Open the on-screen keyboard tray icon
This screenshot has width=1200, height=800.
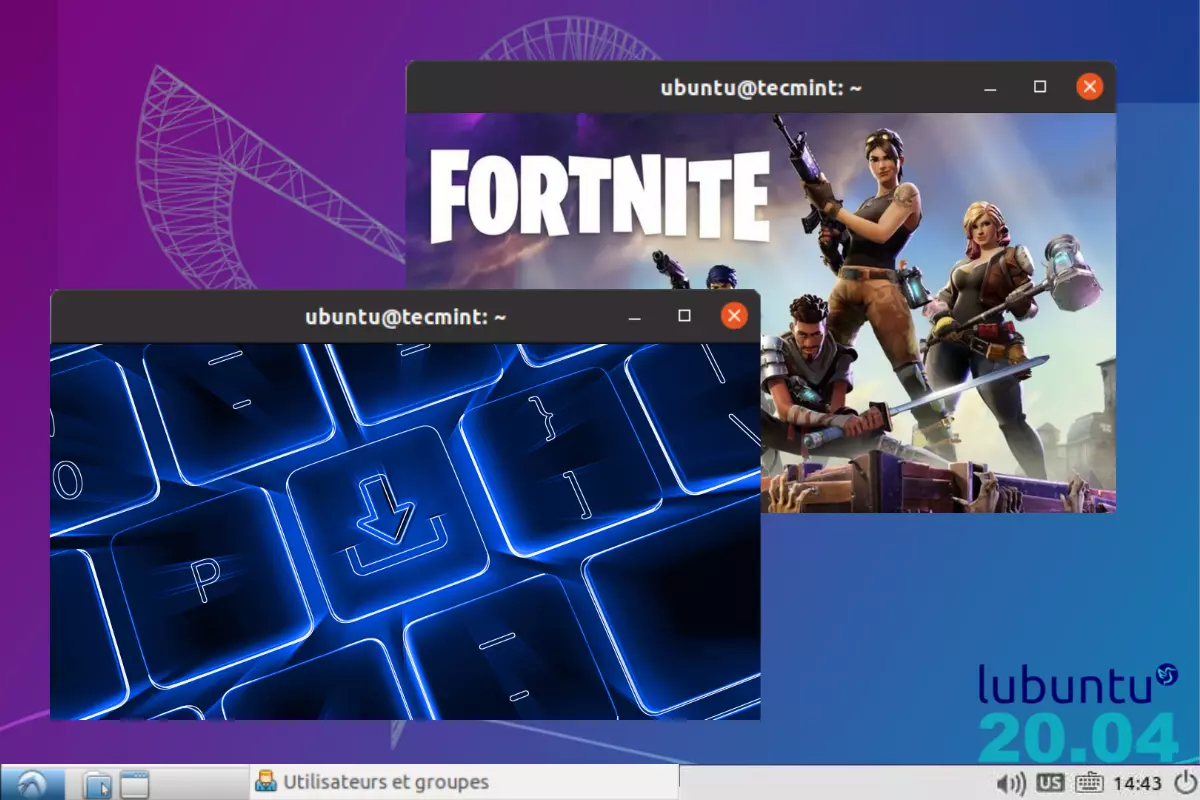[x=1089, y=783]
